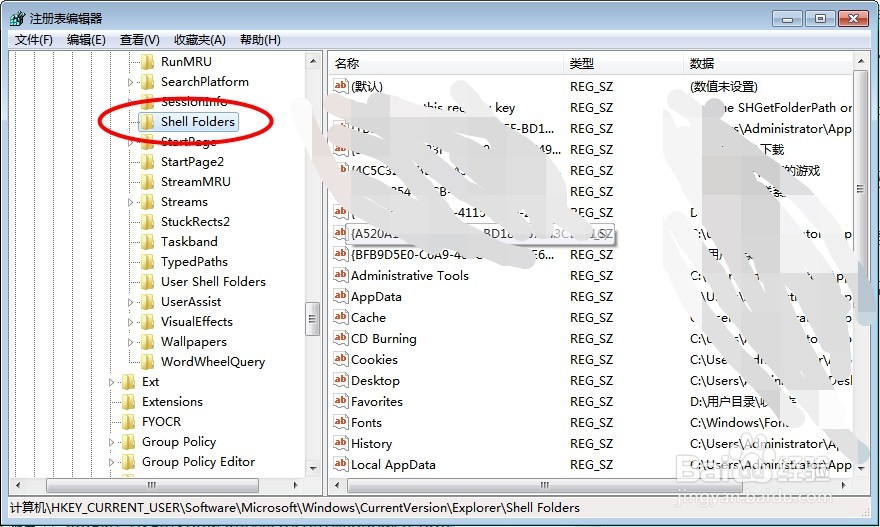Select the Shell Folders key
The image size is (880, 527).
coord(189,122)
